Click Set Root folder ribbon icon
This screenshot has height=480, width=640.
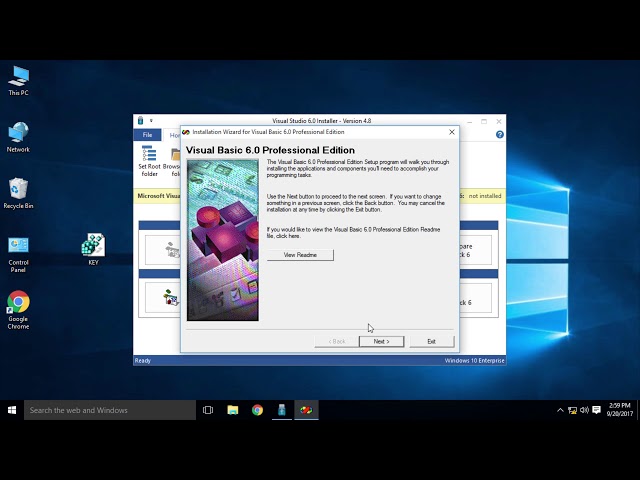pyautogui.click(x=149, y=161)
